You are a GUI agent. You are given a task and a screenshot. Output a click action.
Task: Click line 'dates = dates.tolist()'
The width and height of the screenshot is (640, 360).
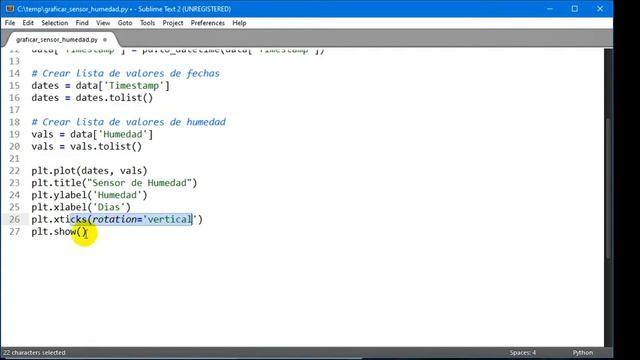coord(92,98)
